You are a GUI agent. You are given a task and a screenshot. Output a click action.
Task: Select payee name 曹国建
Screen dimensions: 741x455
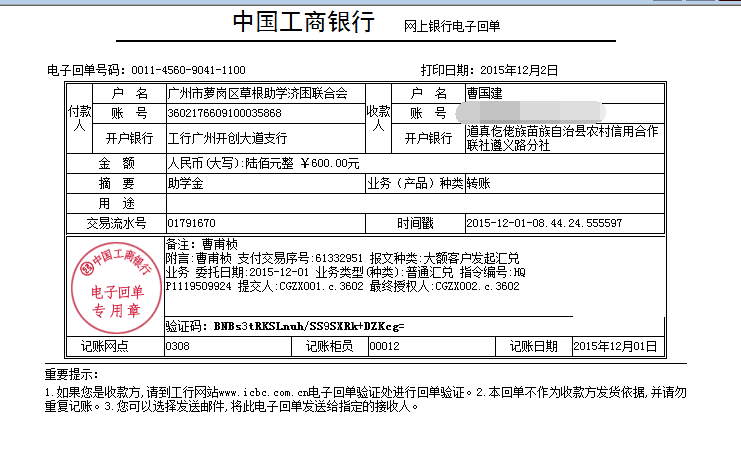[x=484, y=94]
